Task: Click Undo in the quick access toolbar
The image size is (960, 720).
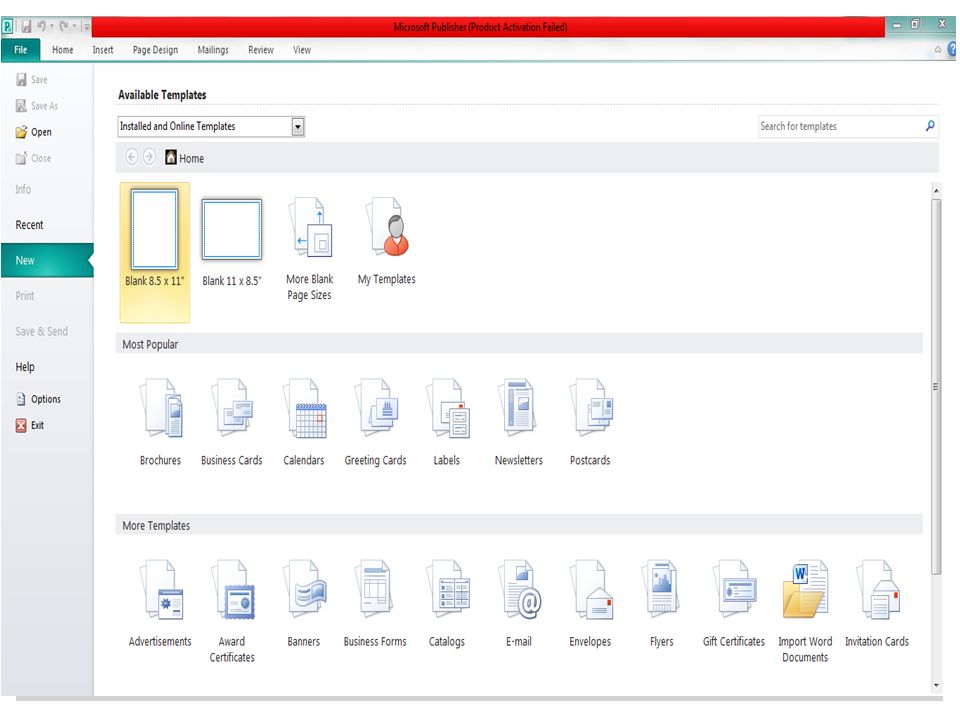Action: (x=42, y=26)
